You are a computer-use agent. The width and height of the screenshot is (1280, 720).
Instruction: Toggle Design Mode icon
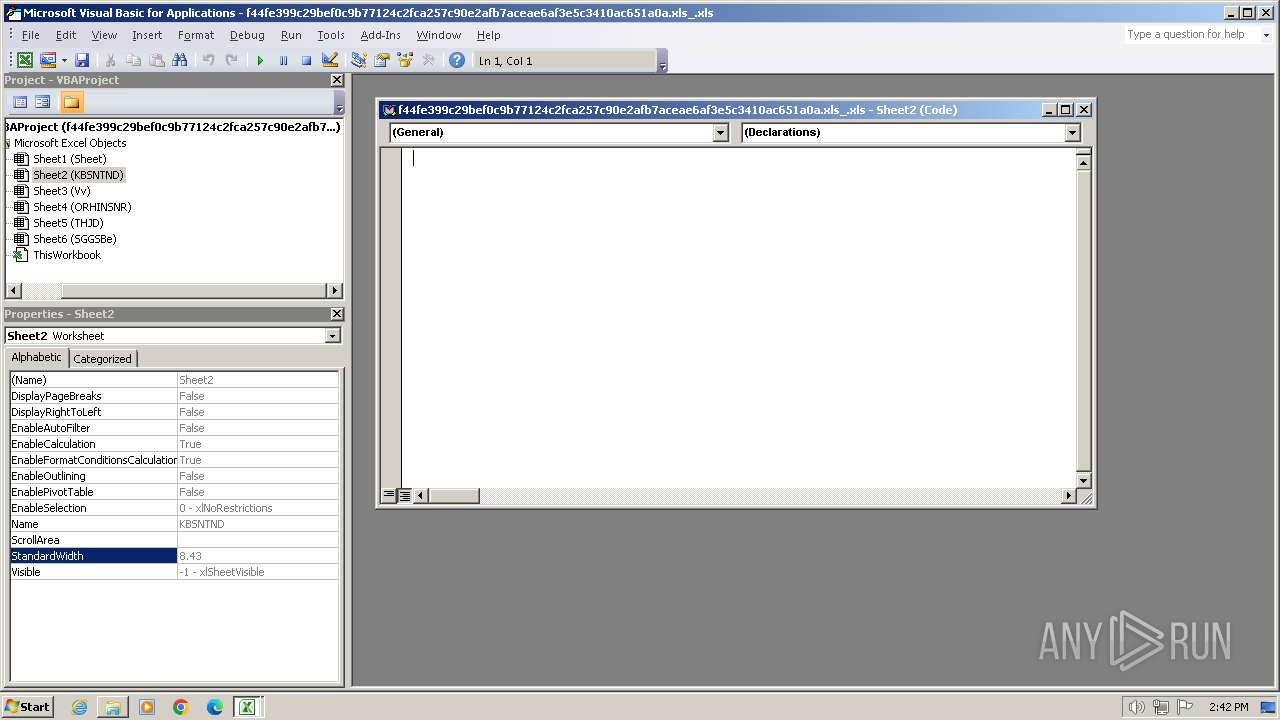click(329, 61)
